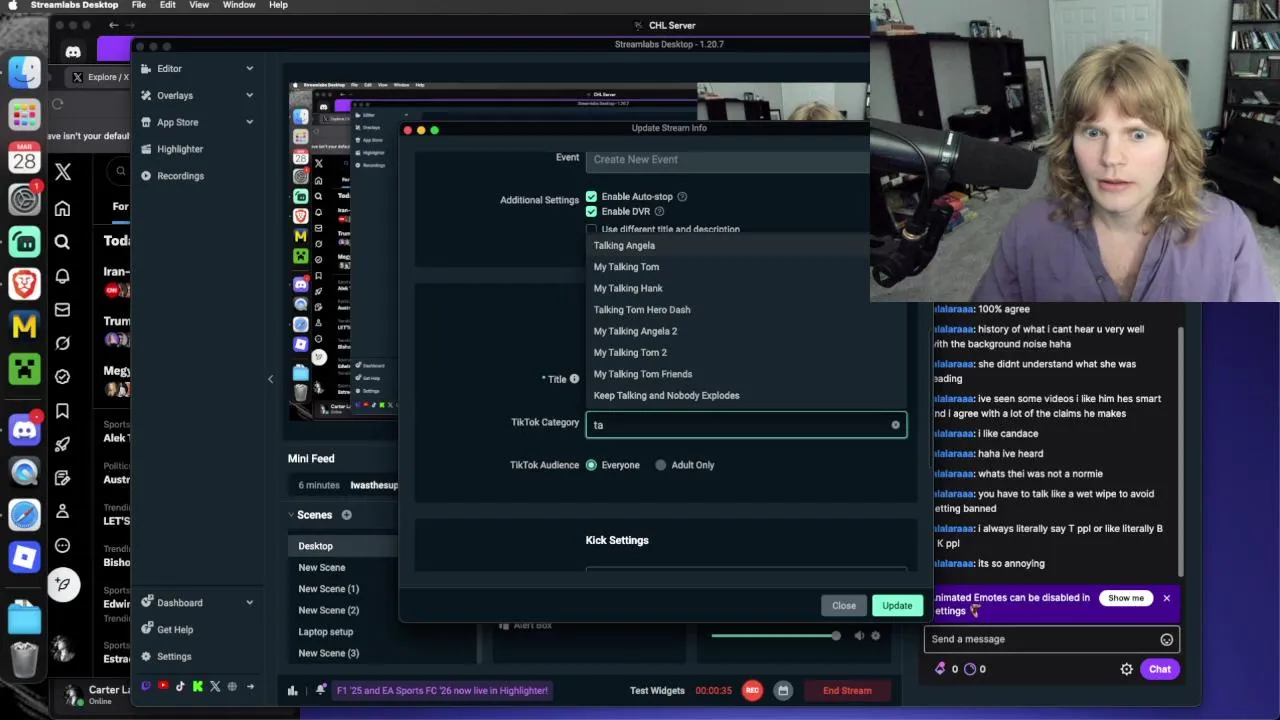The height and width of the screenshot is (720, 1280).
Task: Click the YouTube platform icon
Action: 163,686
